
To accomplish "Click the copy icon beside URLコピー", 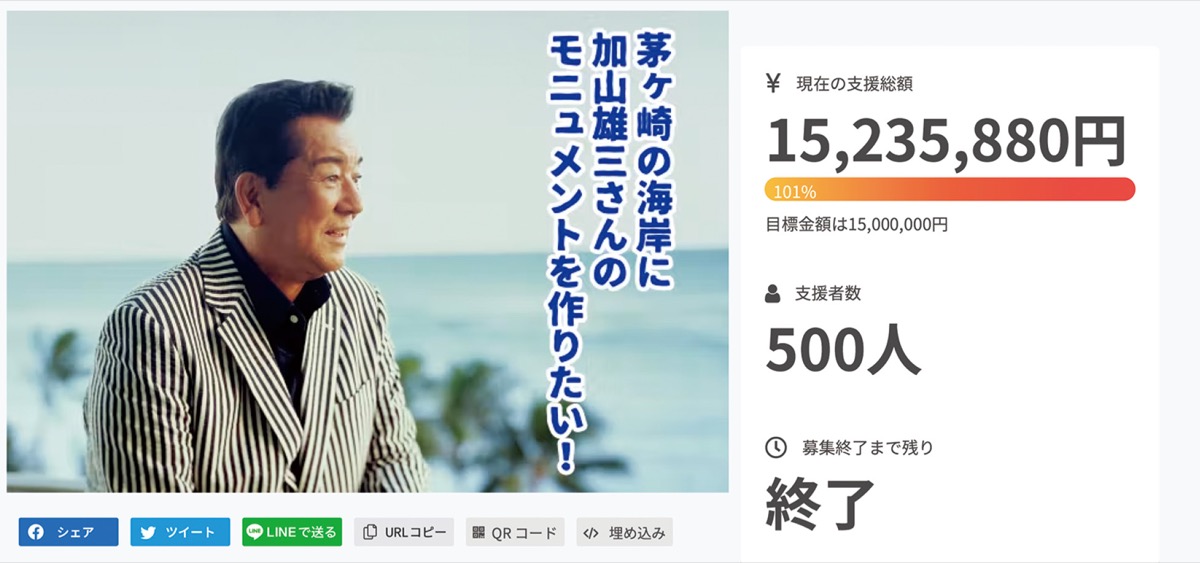I will 370,532.
